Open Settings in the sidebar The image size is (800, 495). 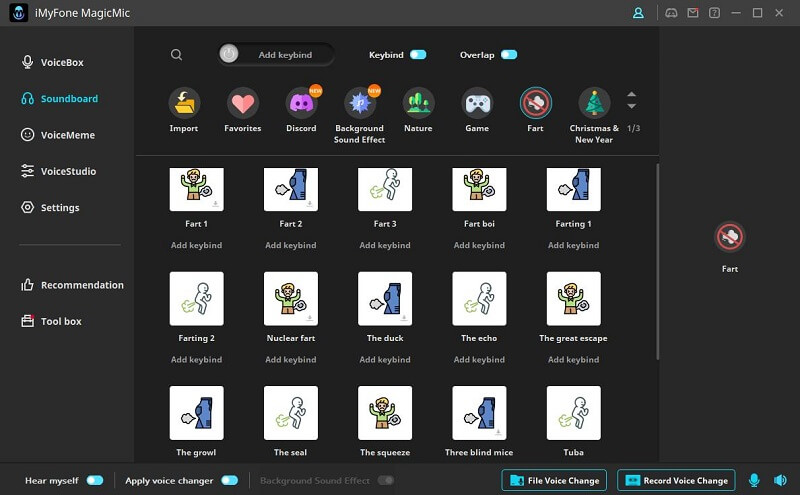50,207
